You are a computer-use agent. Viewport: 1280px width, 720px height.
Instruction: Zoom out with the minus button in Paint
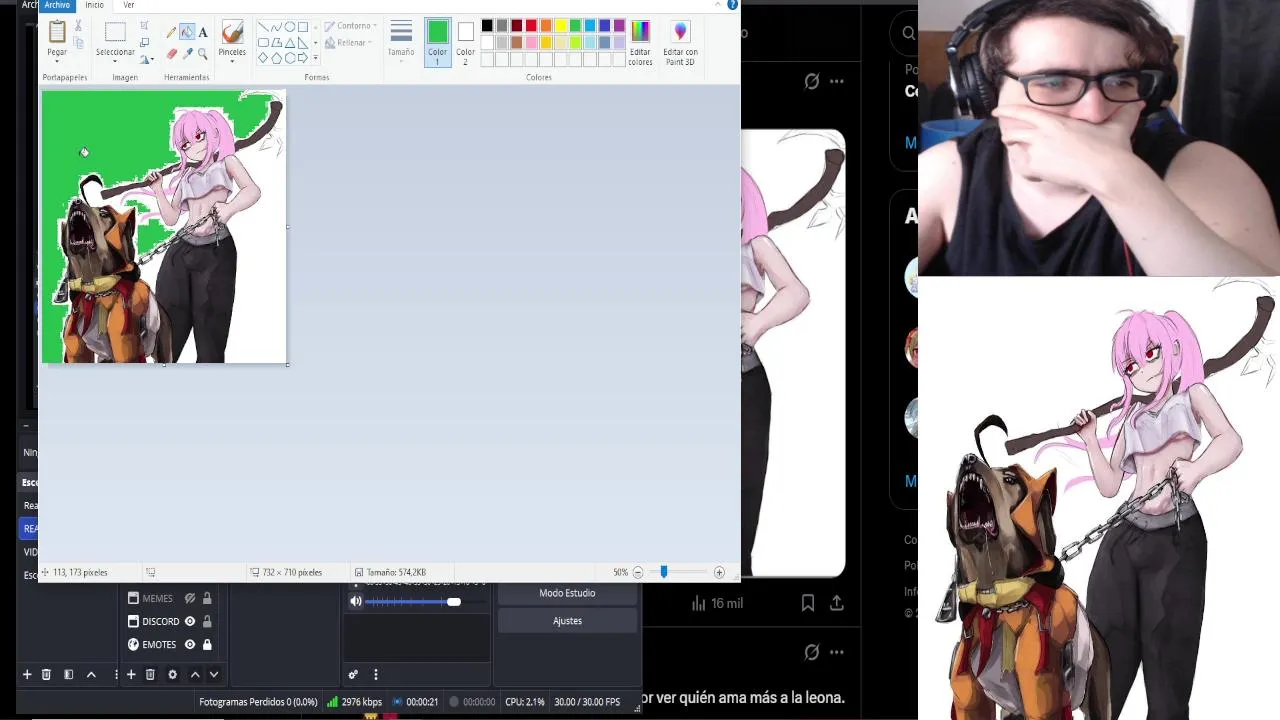(x=638, y=572)
